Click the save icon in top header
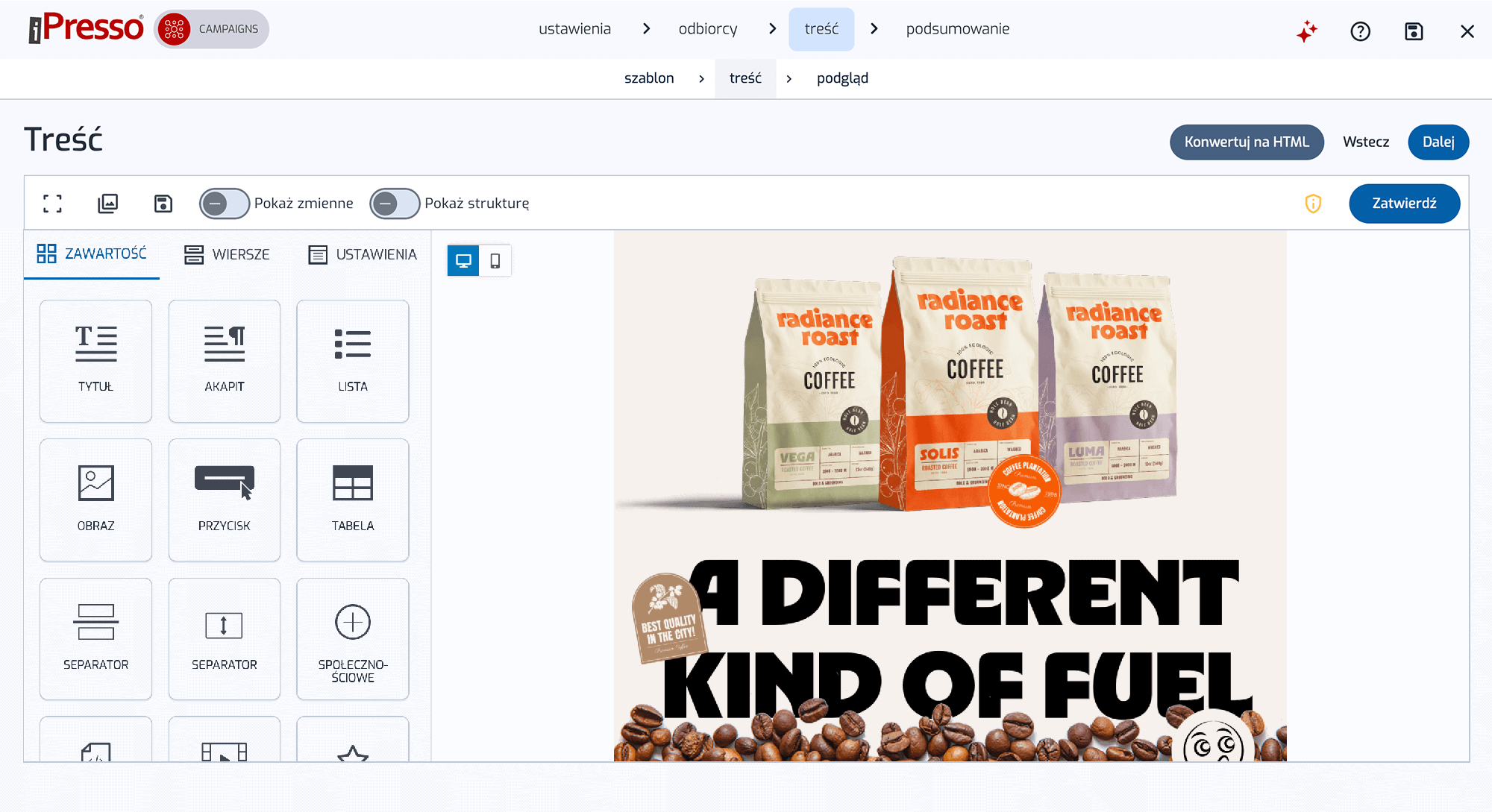Screen dimensions: 1492x812 click(1414, 31)
